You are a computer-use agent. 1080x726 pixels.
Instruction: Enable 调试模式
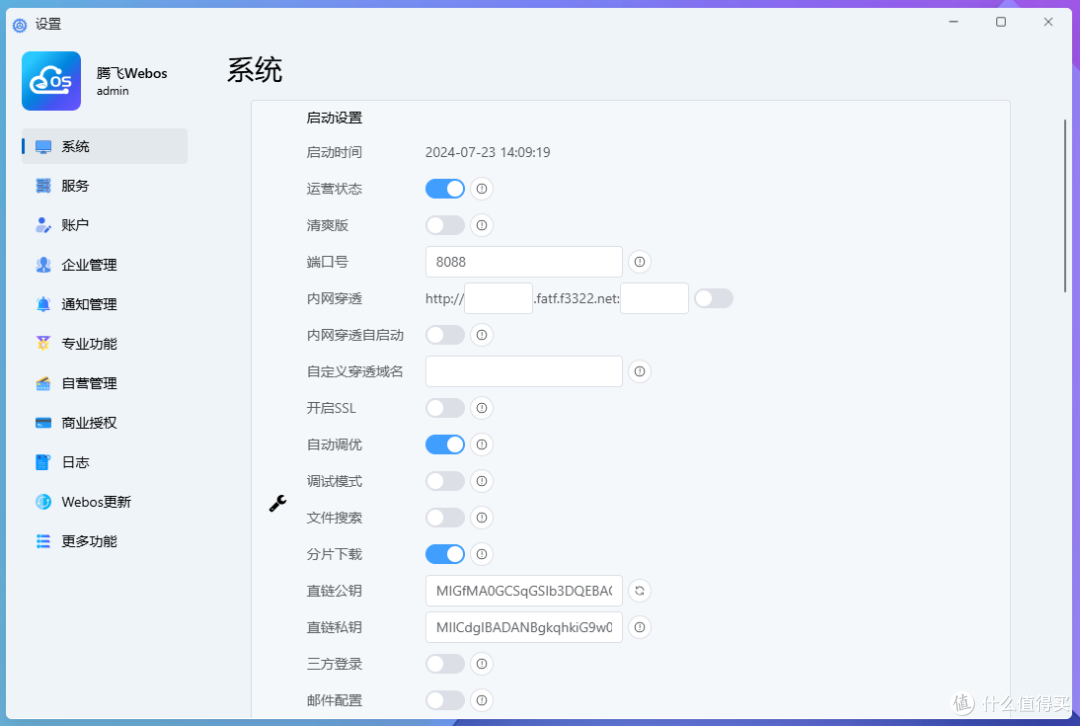(x=444, y=481)
